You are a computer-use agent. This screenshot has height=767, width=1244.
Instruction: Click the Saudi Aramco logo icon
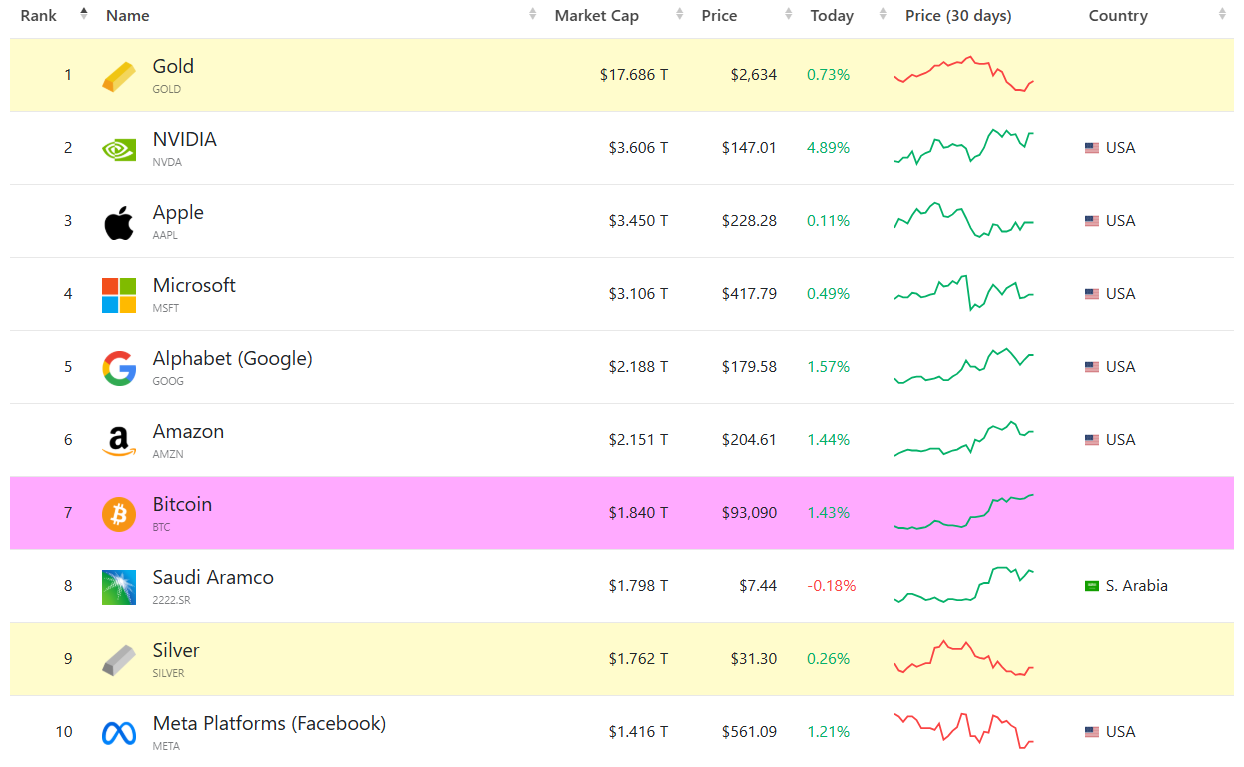pyautogui.click(x=118, y=587)
